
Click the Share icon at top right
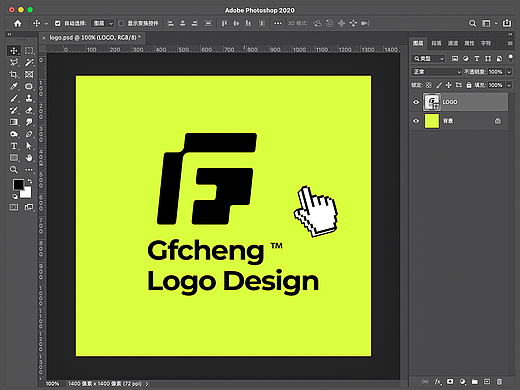click(507, 23)
